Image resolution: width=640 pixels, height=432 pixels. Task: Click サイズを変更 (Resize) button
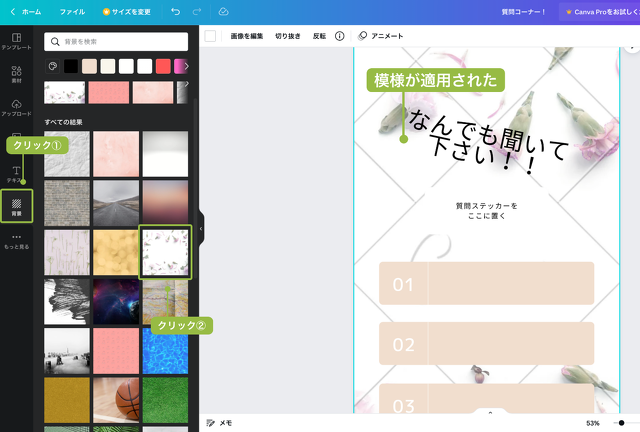point(127,11)
